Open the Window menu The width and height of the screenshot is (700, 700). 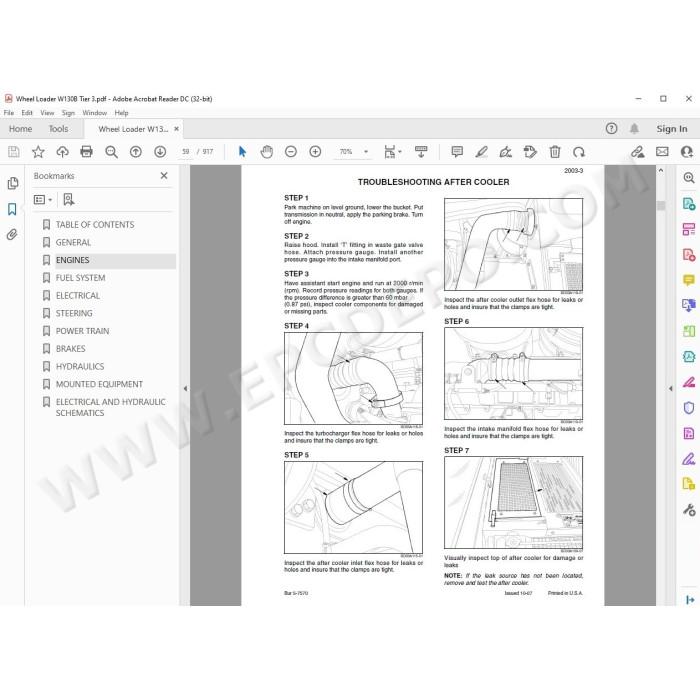[x=95, y=113]
